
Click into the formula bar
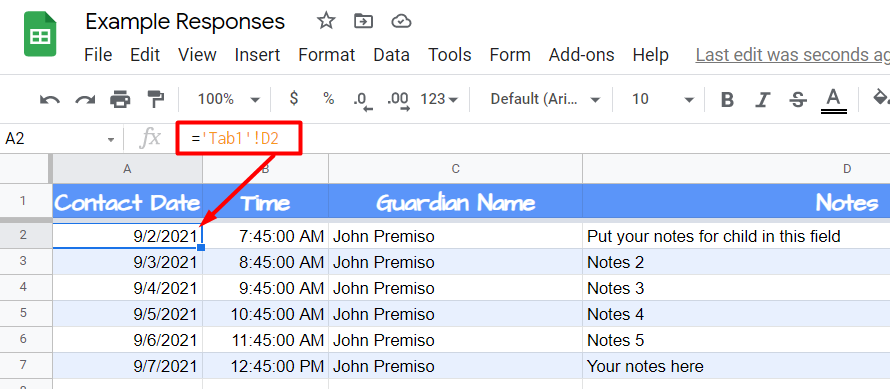(534, 139)
